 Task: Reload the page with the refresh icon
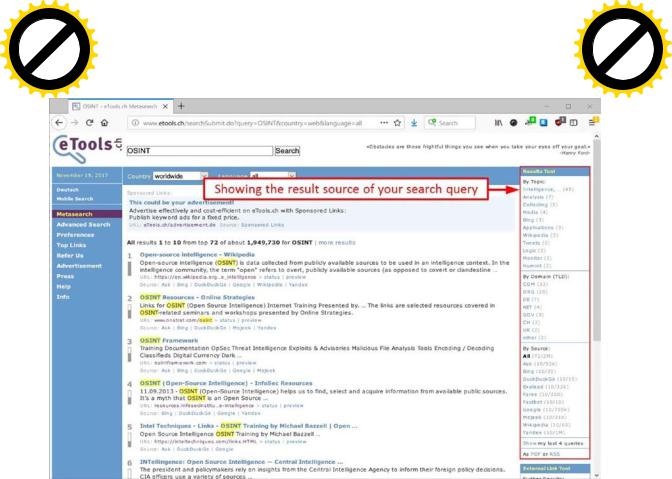(x=90, y=123)
